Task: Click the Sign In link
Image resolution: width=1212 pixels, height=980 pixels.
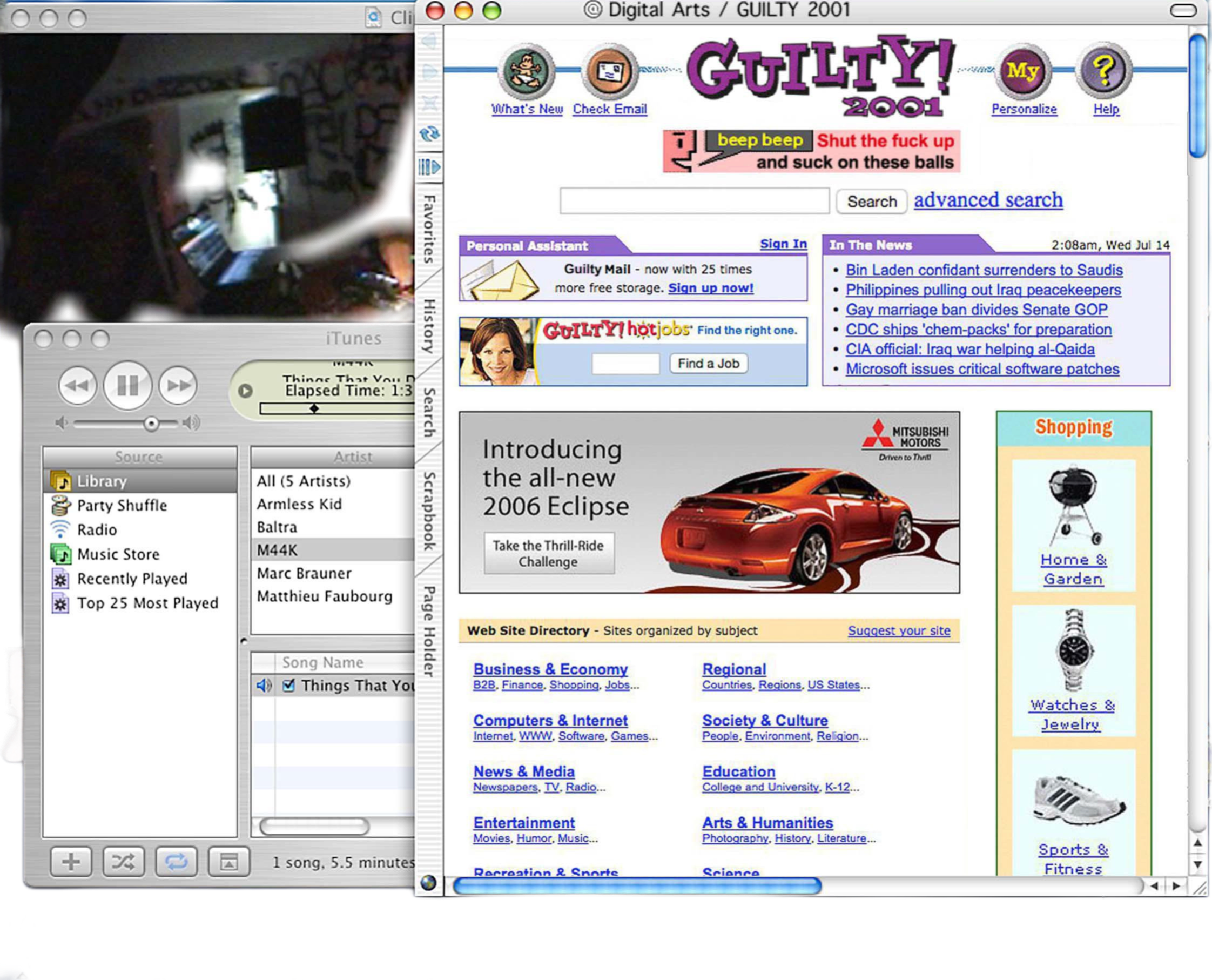Action: click(x=783, y=243)
